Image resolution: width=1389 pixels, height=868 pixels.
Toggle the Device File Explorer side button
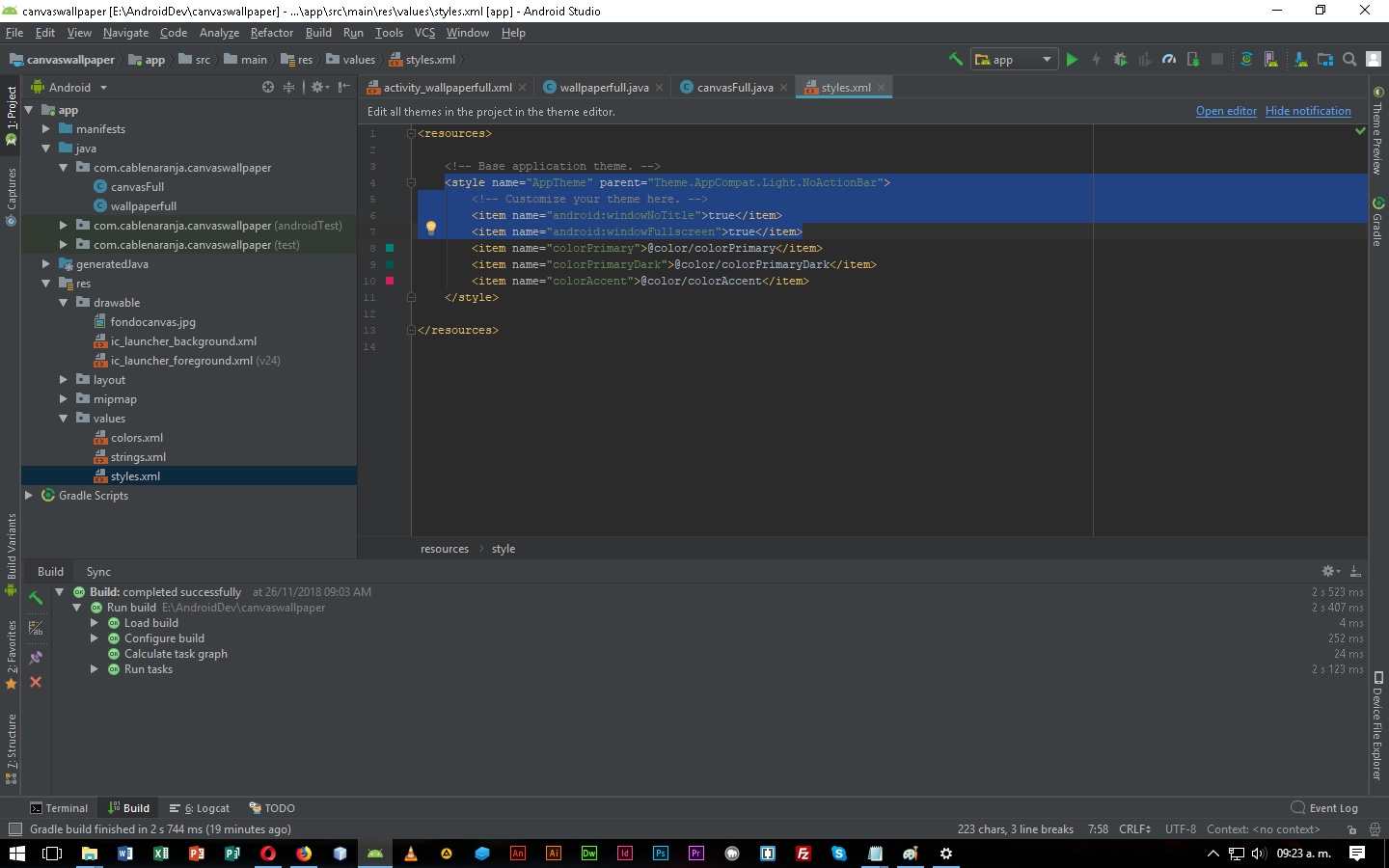point(1377,725)
